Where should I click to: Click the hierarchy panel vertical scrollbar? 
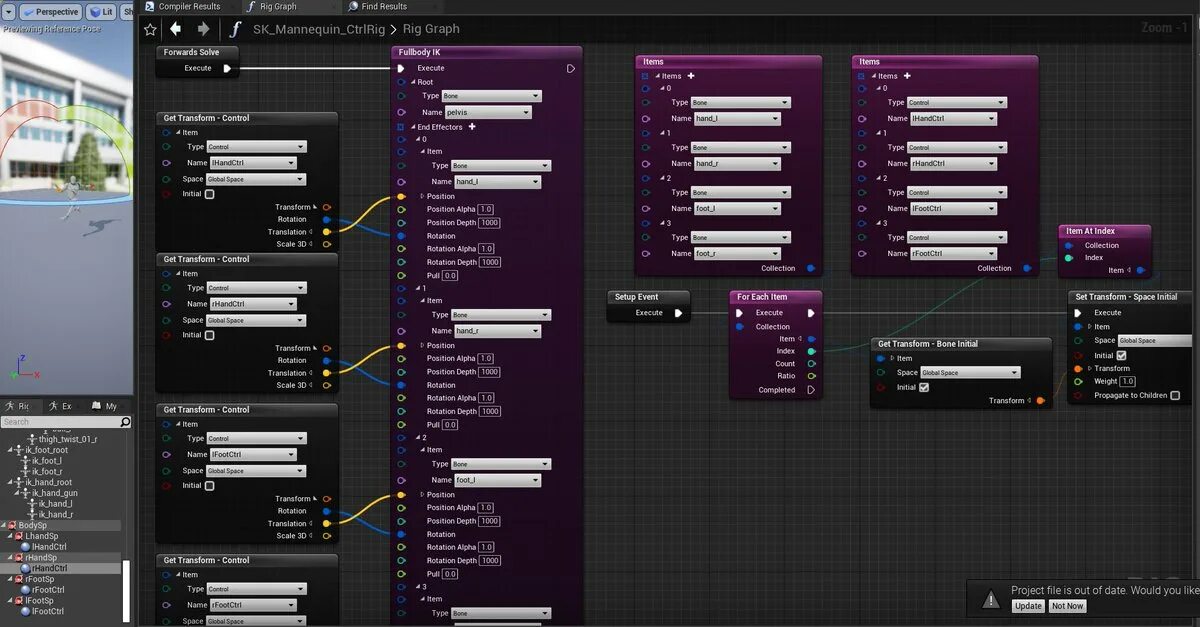coord(126,590)
